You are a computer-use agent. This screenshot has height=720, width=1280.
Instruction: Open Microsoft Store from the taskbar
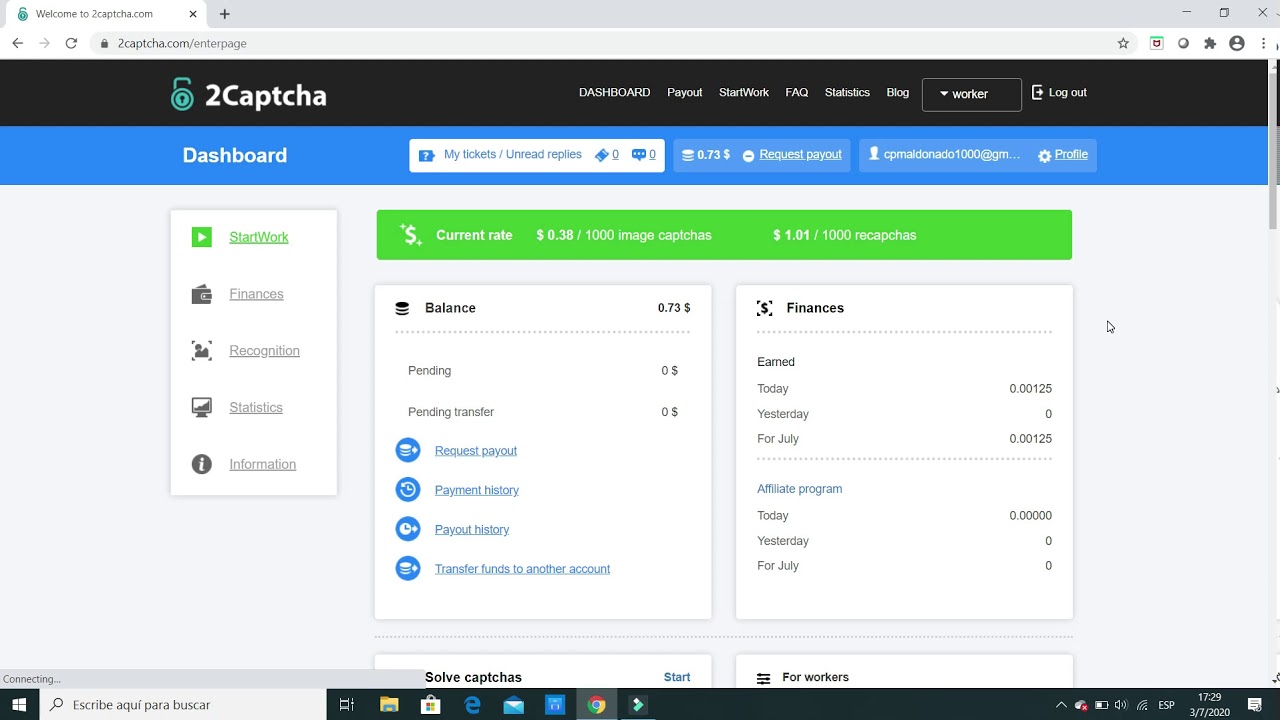(x=431, y=705)
